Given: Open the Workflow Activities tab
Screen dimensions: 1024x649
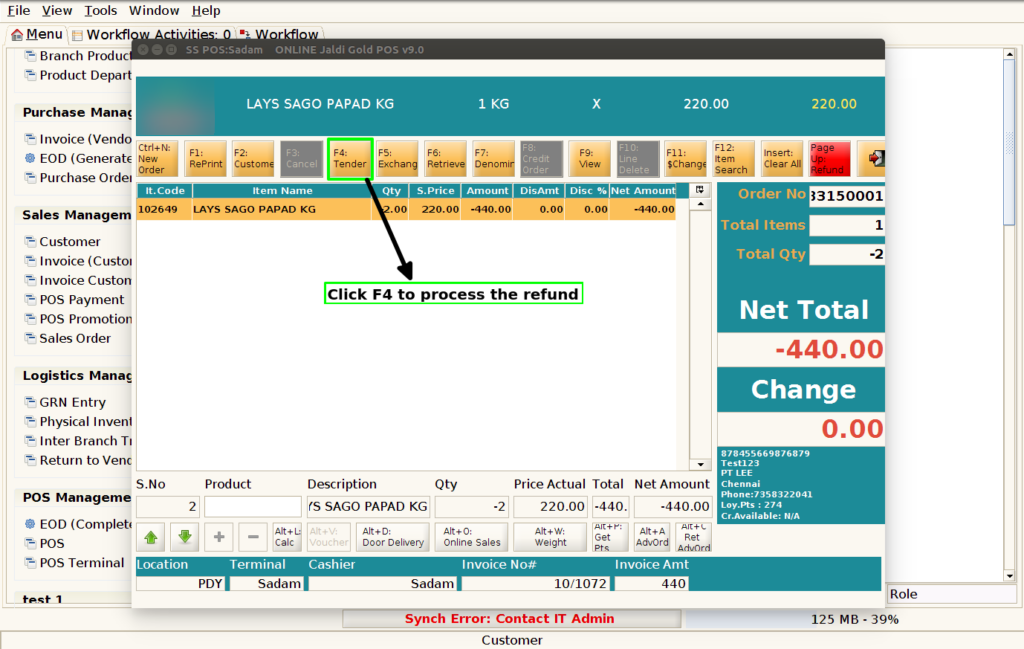Looking at the screenshot, I should click(152, 34).
